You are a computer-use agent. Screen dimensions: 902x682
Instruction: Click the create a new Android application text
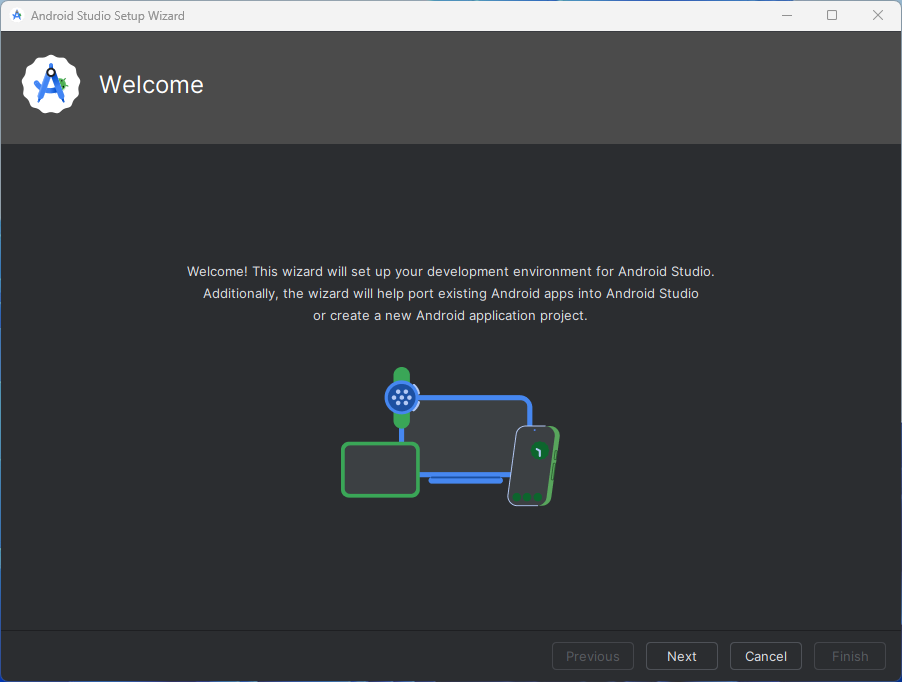[450, 316]
